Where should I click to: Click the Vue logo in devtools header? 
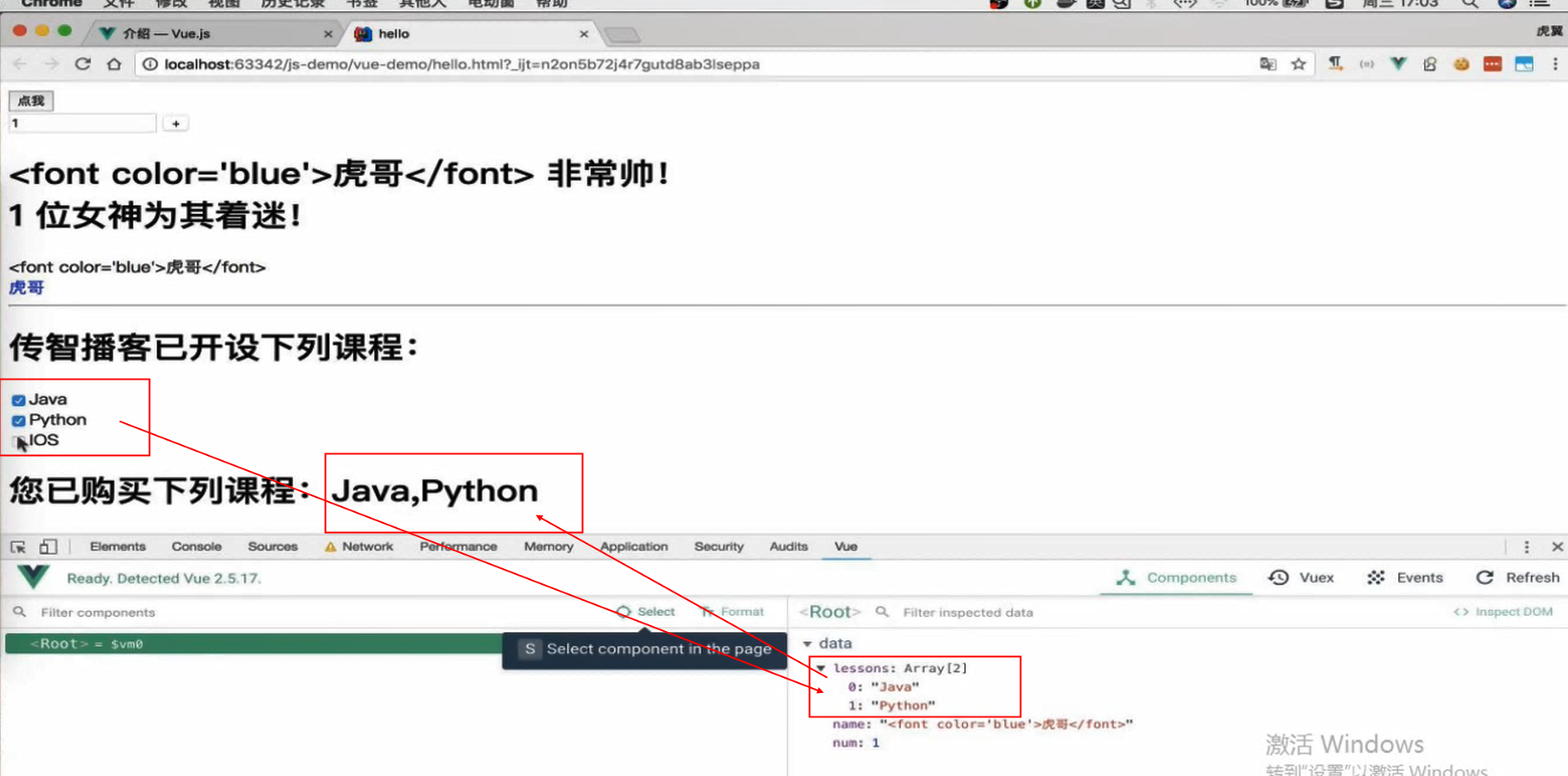(33, 577)
